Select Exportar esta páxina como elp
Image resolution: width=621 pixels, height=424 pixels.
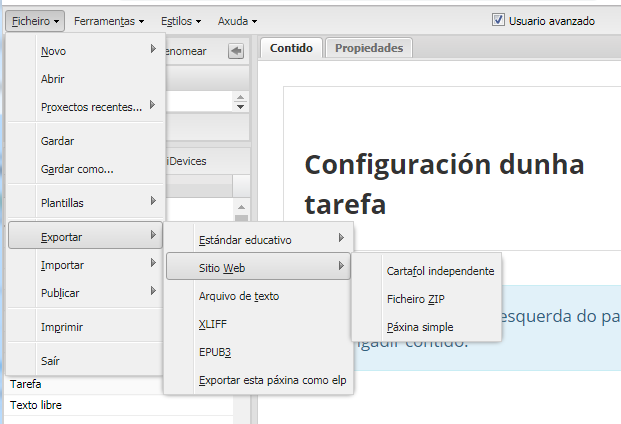coord(258,380)
